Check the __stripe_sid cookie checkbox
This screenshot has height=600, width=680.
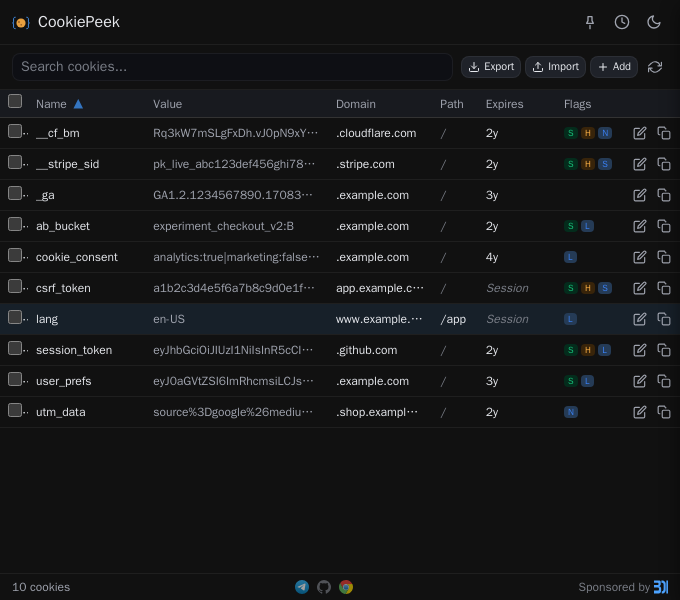click(x=15, y=162)
